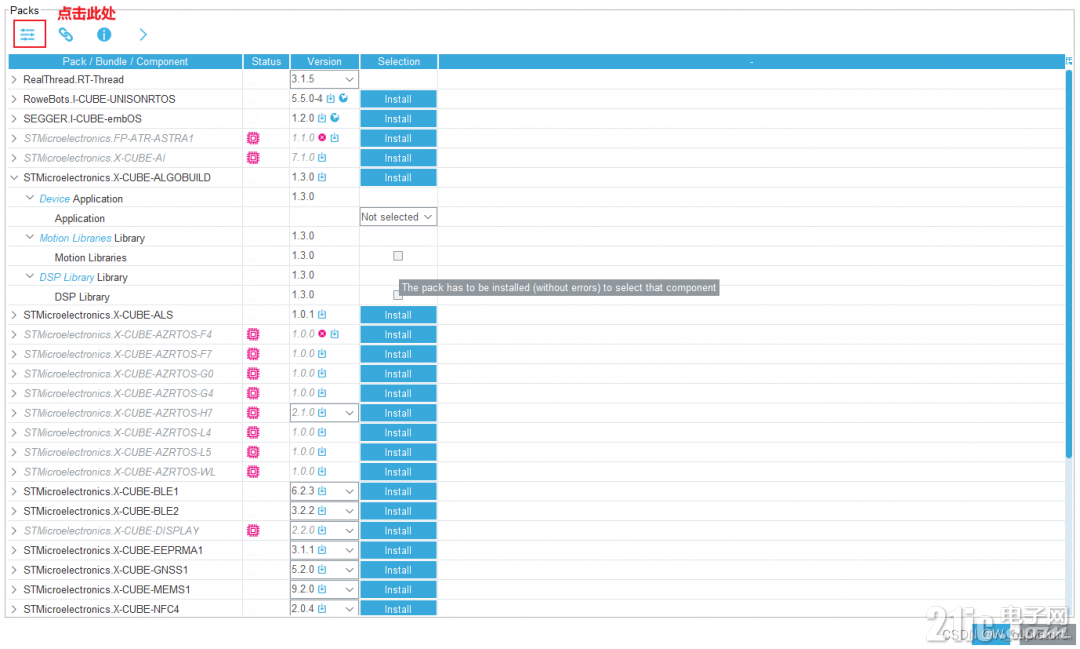The image size is (1080, 649).
Task: Click globe icon in RoweBots I-CUBE-UNISONRTOS row
Action: [343, 99]
